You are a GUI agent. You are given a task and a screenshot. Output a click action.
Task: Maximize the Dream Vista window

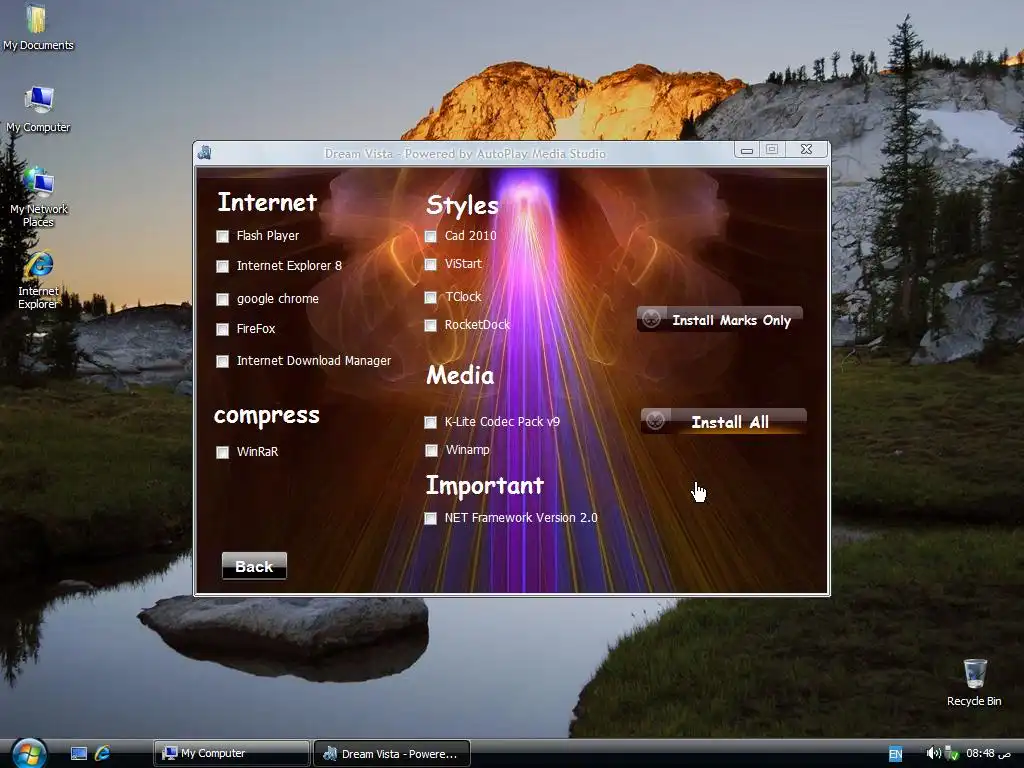point(772,150)
